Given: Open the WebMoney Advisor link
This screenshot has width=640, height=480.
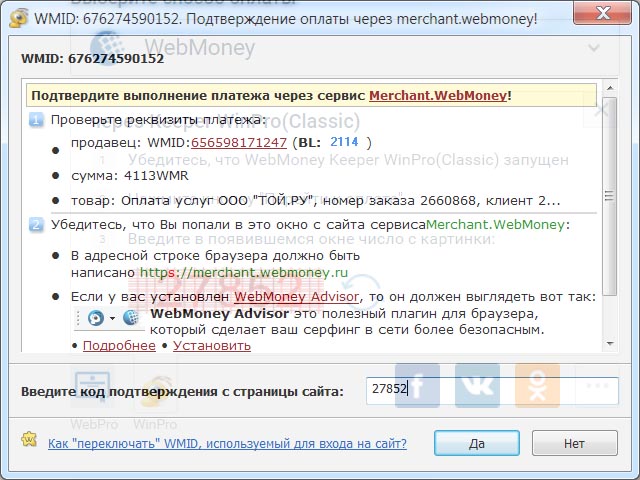Looking at the screenshot, I should click(x=296, y=296).
